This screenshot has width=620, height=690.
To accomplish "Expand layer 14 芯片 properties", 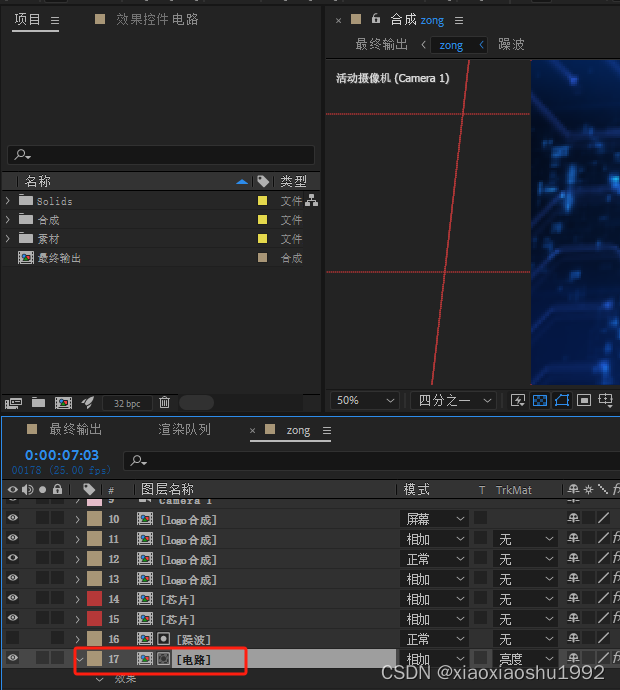I will coord(77,599).
